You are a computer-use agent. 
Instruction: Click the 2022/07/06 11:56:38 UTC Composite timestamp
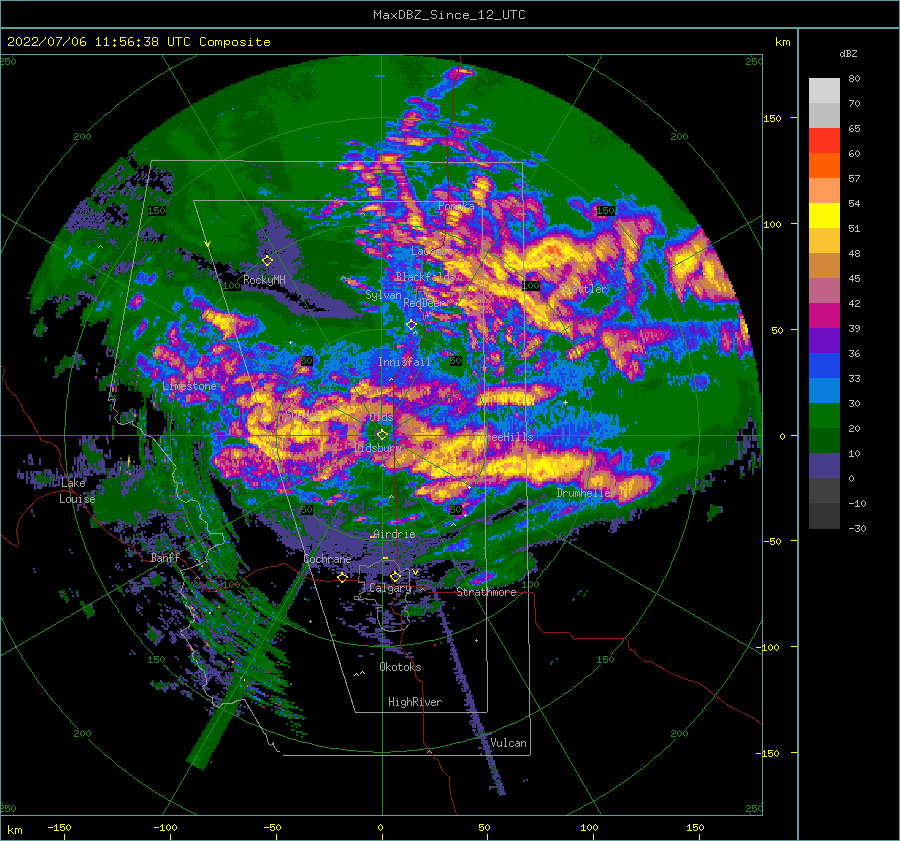point(138,42)
